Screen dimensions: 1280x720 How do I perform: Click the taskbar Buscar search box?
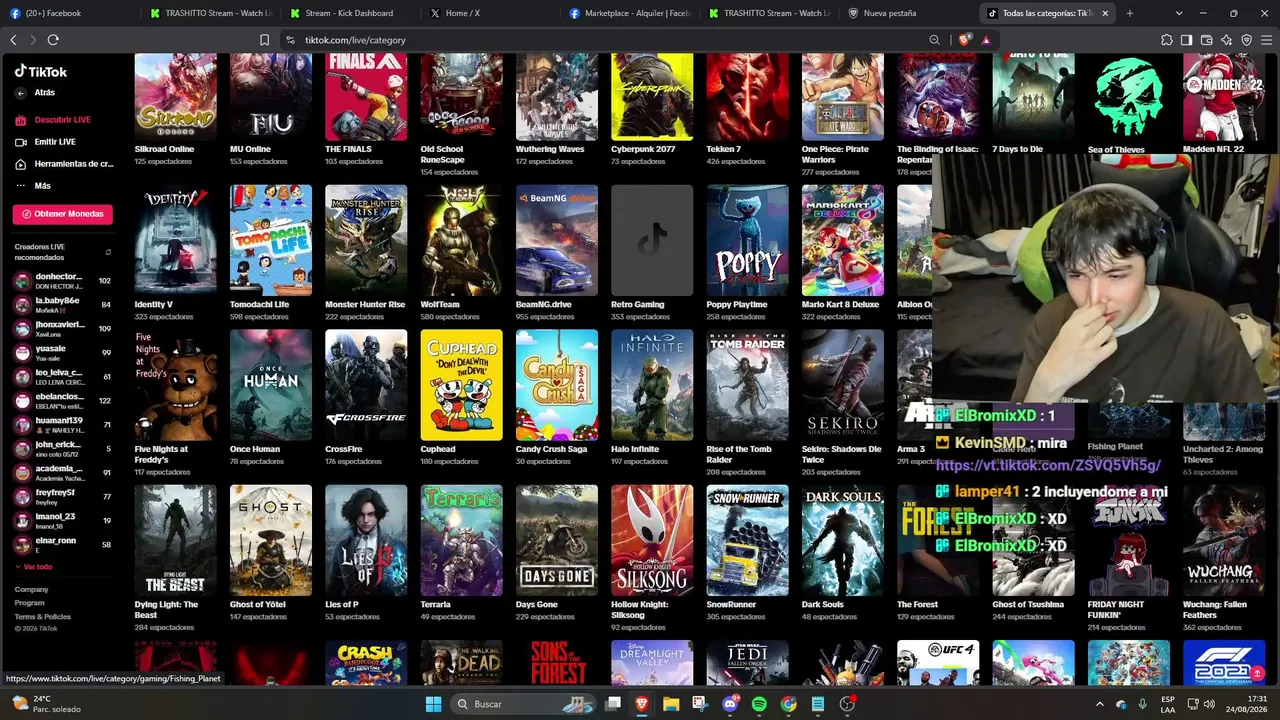521,704
